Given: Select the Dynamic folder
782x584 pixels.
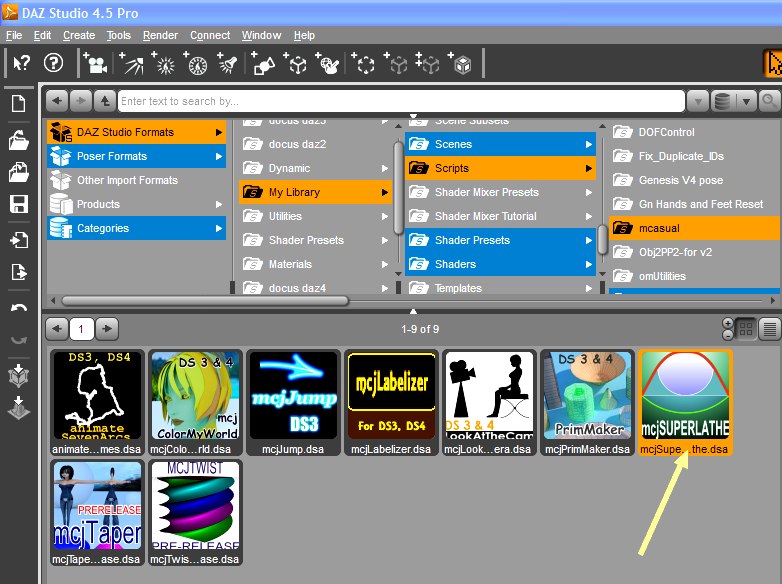Looking at the screenshot, I should [x=316, y=168].
